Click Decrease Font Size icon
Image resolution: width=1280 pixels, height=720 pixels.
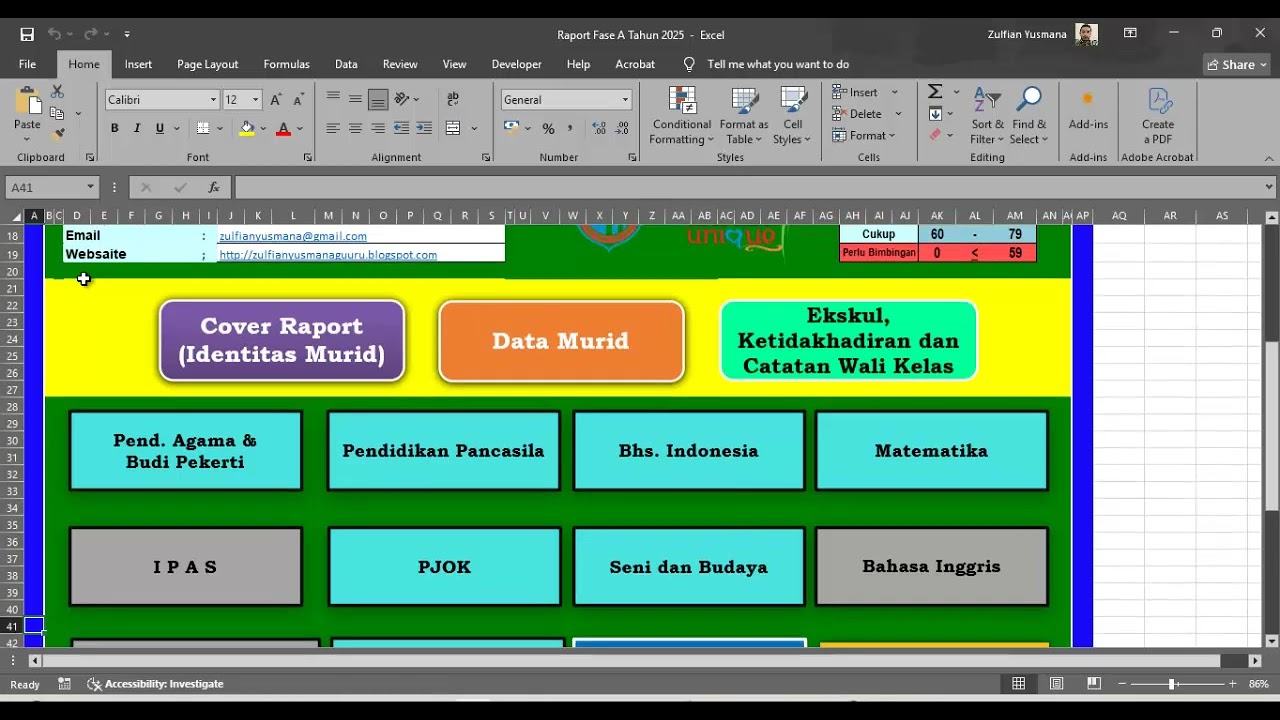pyautogui.click(x=298, y=100)
